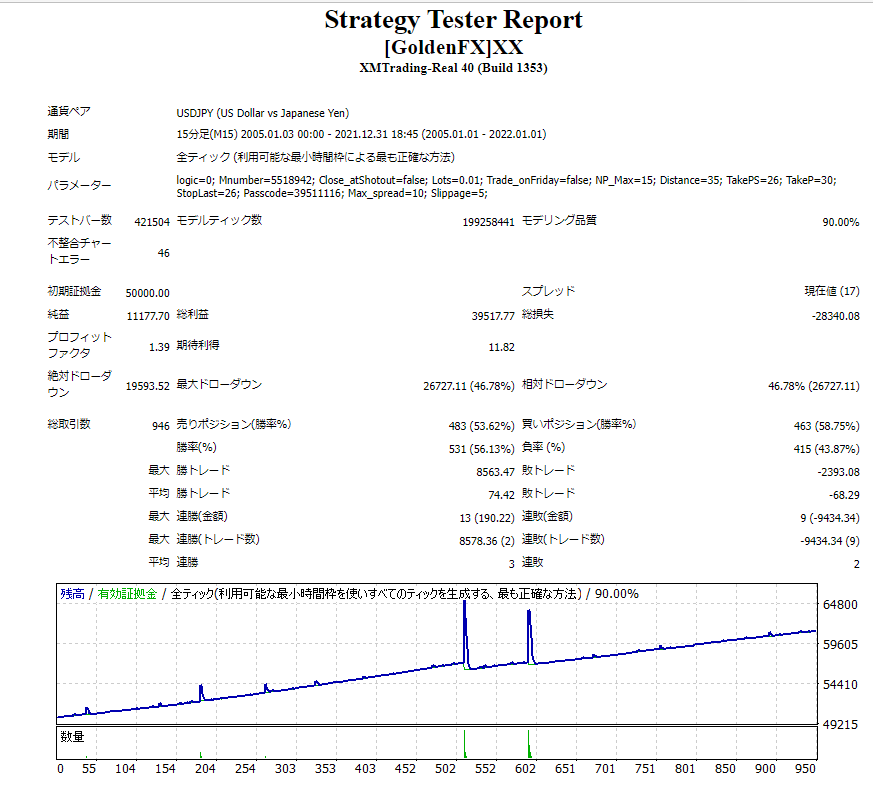Click the 531 (56.13%) profit trades value
Screen dimensions: 873x785
pyautogui.click(x=482, y=449)
